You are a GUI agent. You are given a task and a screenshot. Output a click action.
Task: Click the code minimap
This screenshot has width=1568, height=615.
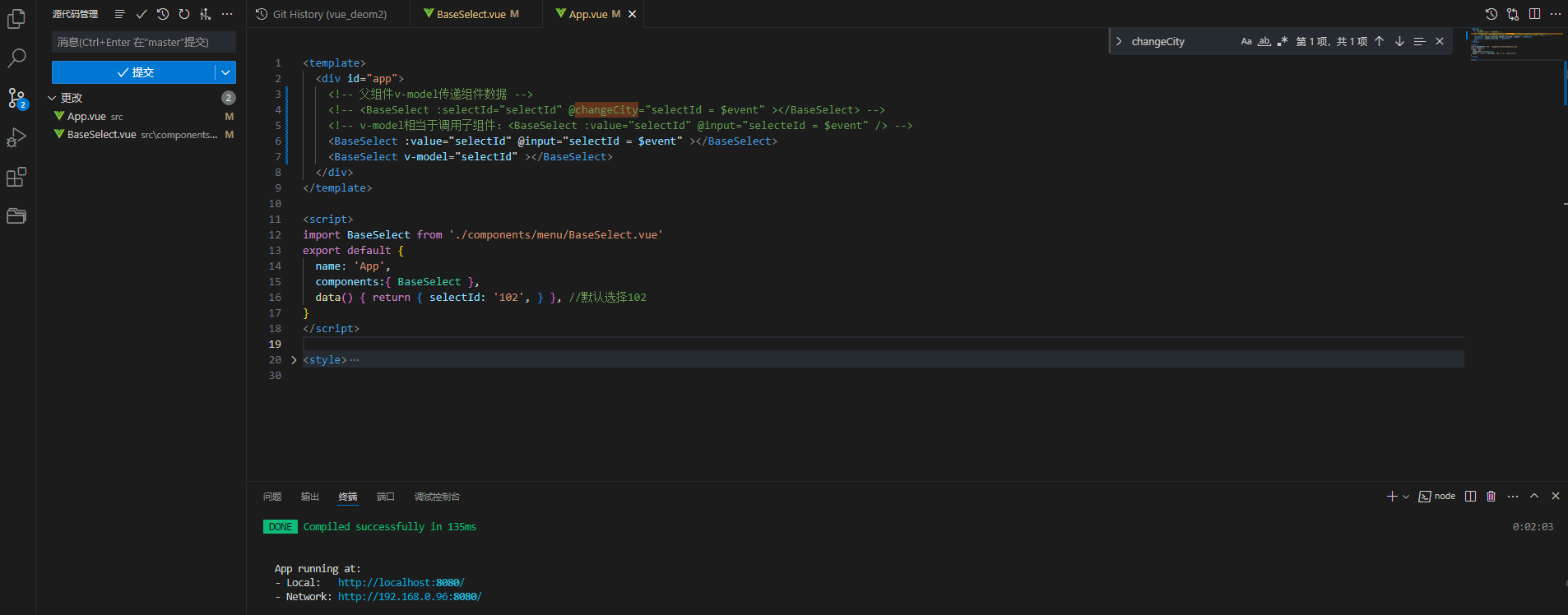[x=1515, y=45]
